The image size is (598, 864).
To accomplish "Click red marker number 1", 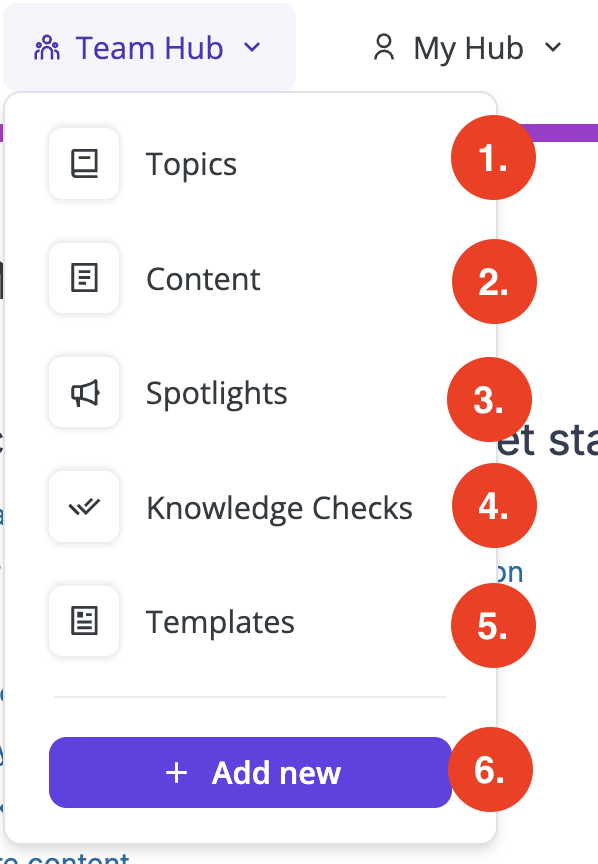I will [x=493, y=158].
